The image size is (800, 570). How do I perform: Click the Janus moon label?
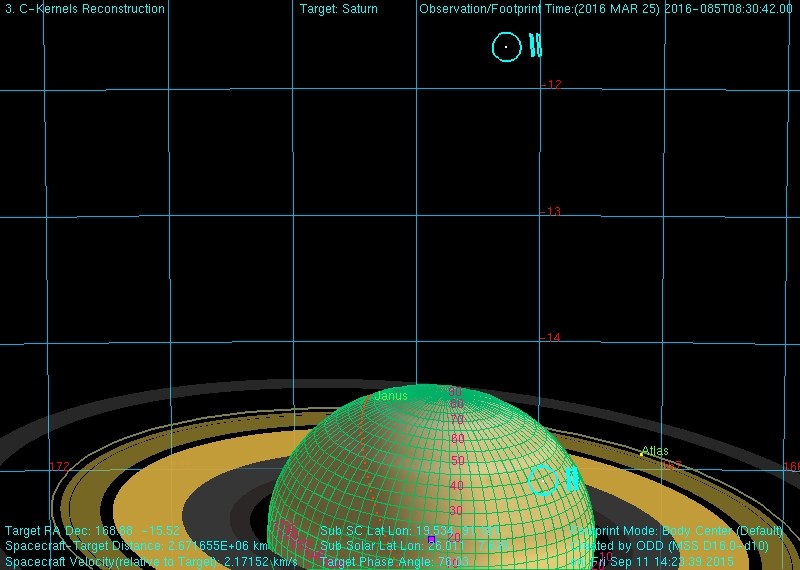click(391, 396)
